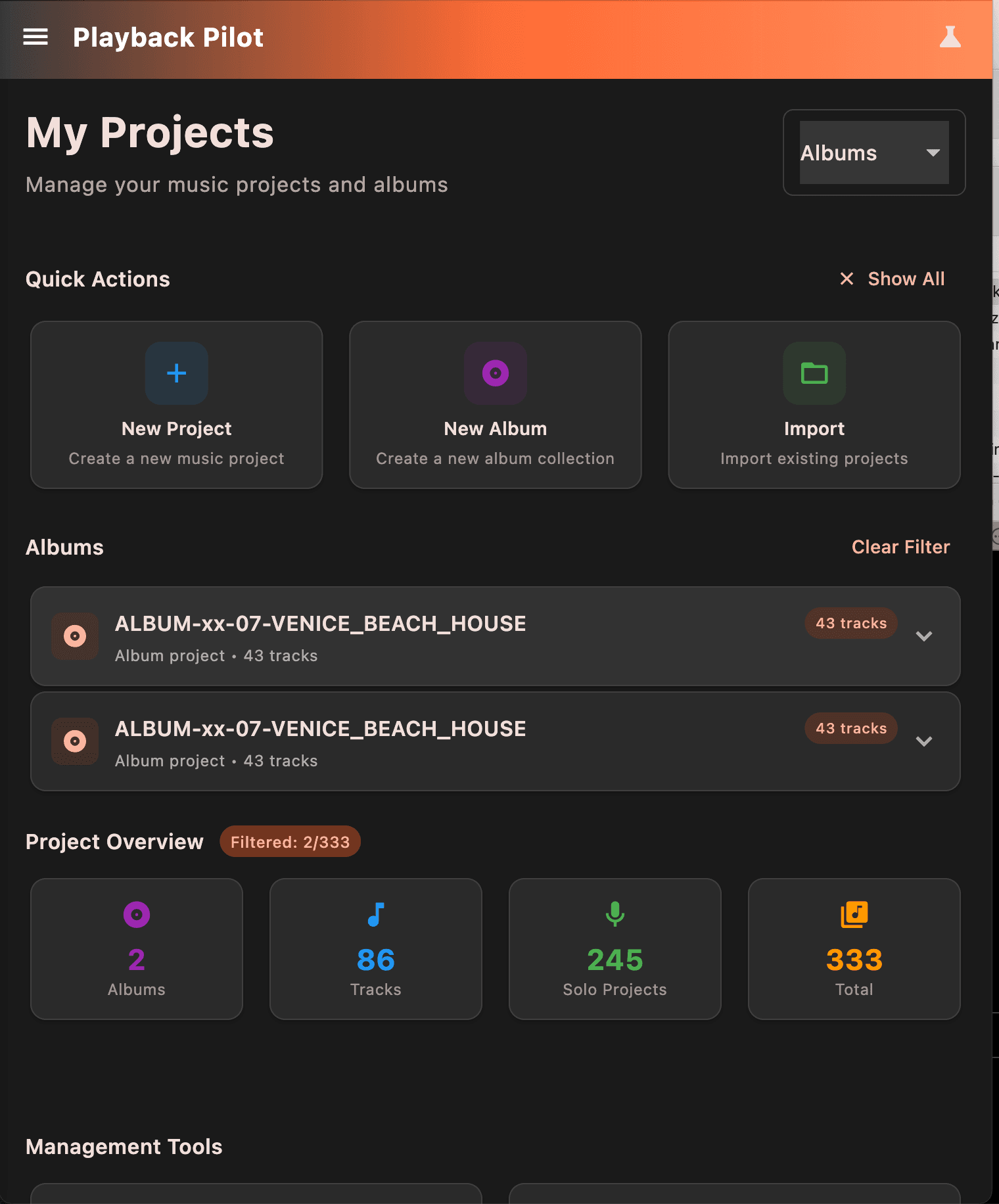Click the Import folder icon
This screenshot has width=999, height=1204.
pos(814,373)
